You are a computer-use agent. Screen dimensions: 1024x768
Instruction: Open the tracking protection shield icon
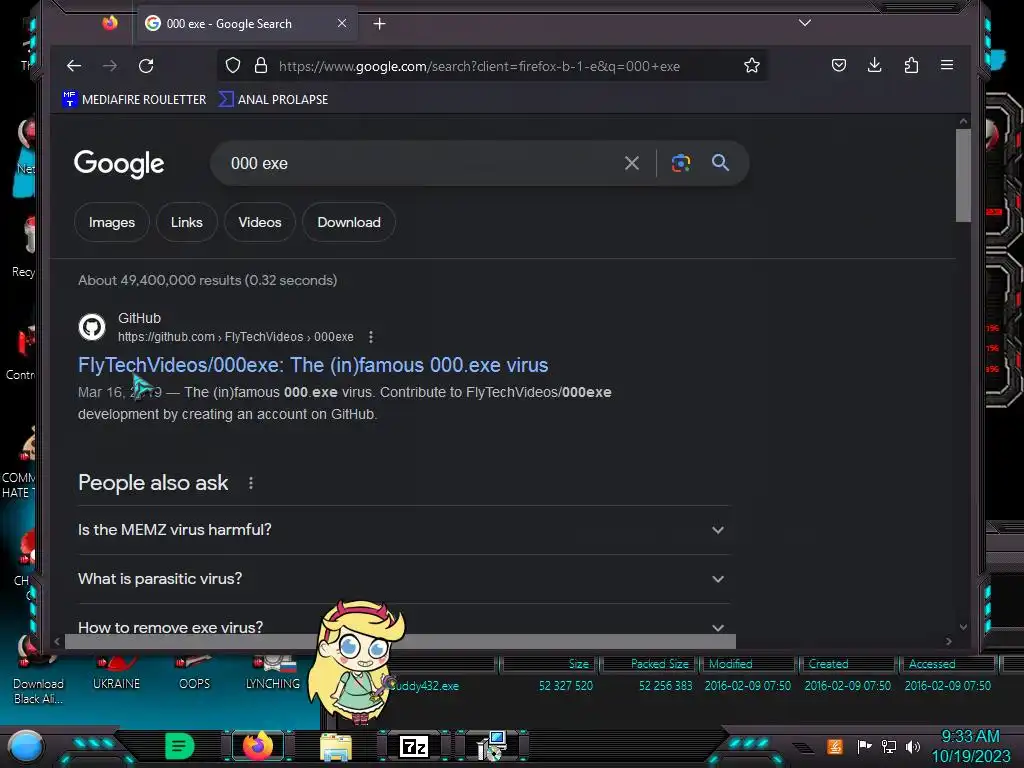(x=233, y=66)
